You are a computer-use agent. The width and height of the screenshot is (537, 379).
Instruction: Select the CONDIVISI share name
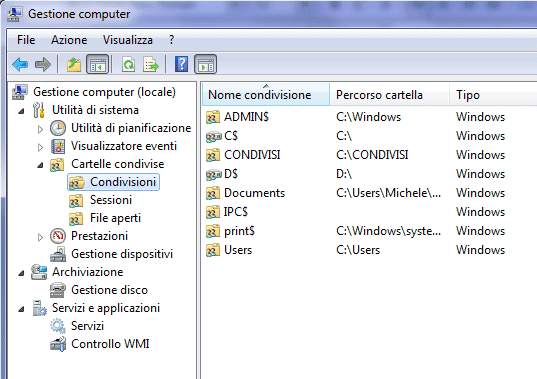click(x=252, y=155)
